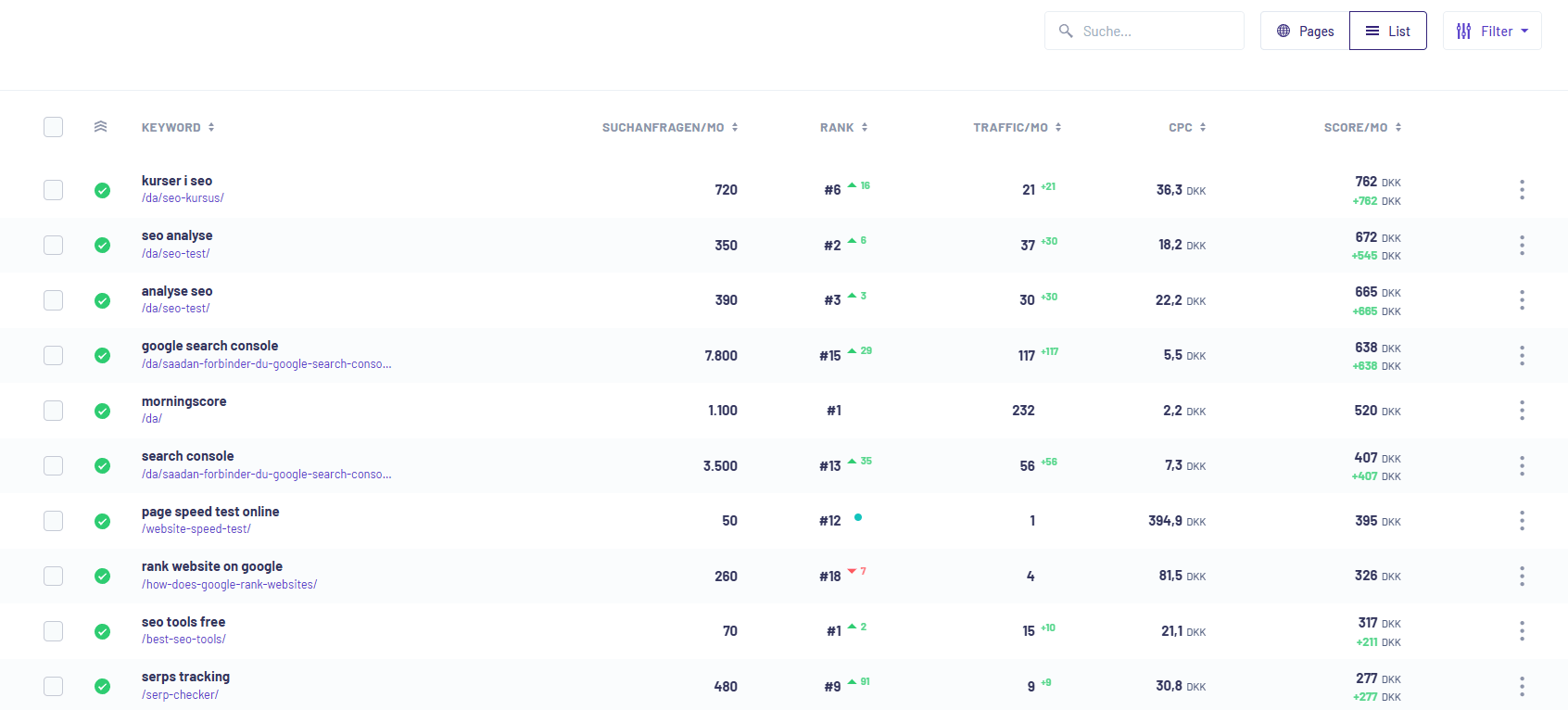Check the box for kurser i seo
This screenshot has height=710, width=1568.
click(54, 190)
